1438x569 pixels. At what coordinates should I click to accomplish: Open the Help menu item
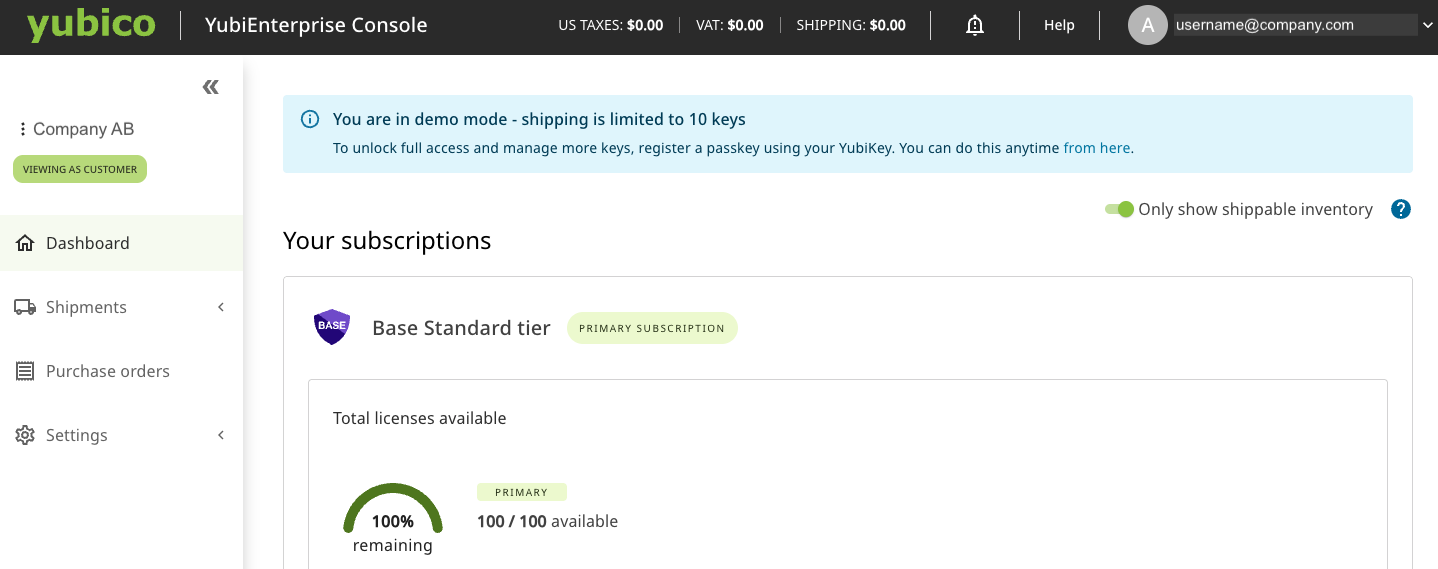point(1059,26)
